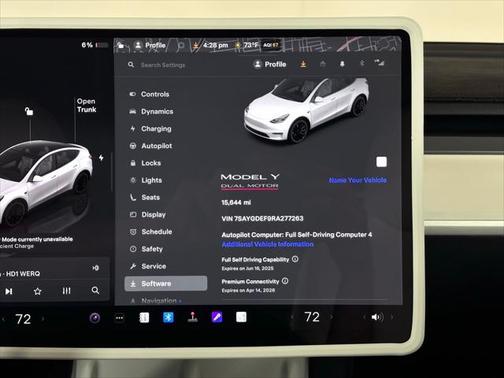The height and width of the screenshot is (378, 504).
Task: Open the Display settings
Action: tap(148, 215)
